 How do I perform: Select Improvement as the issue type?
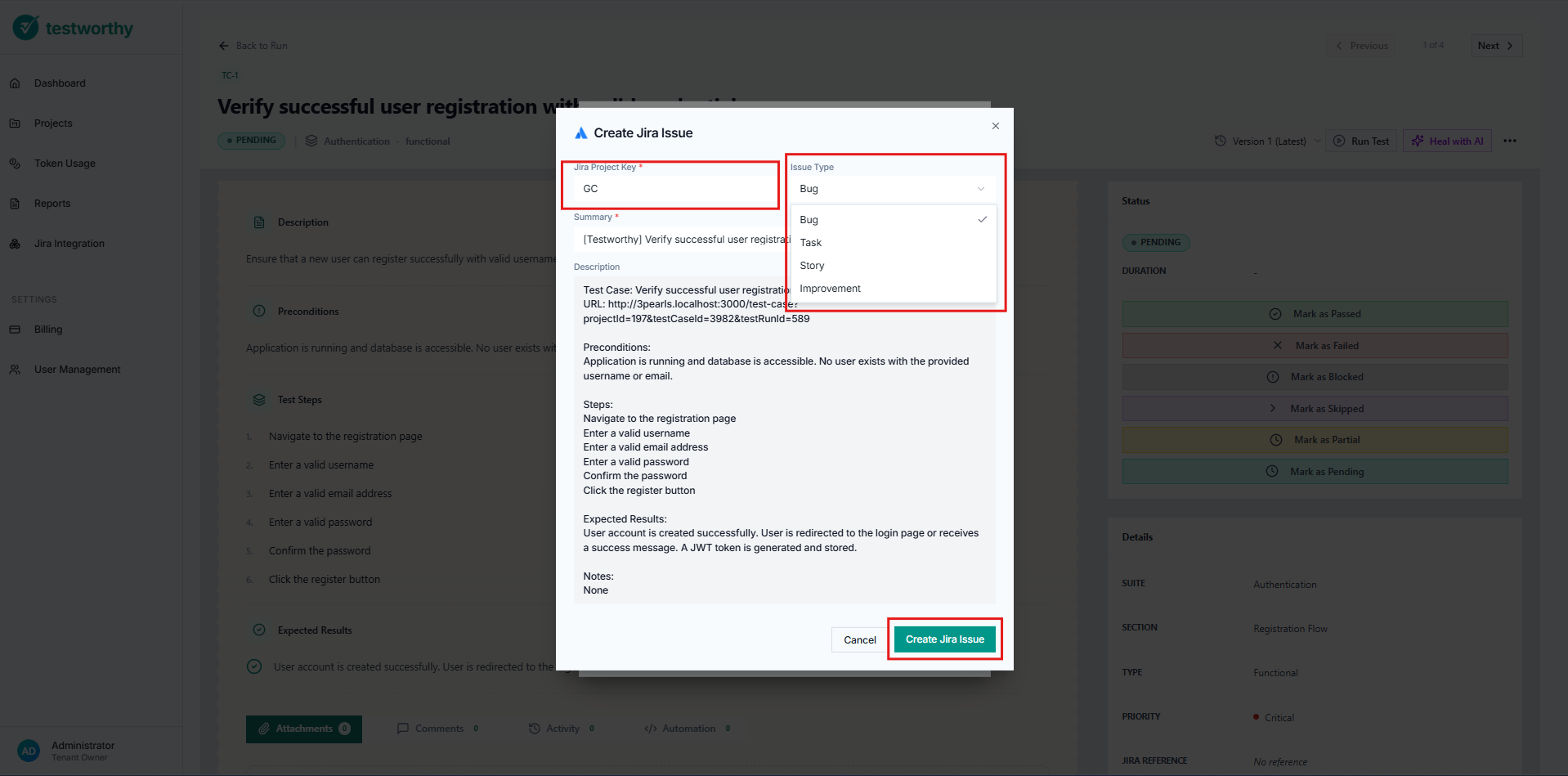coord(894,289)
